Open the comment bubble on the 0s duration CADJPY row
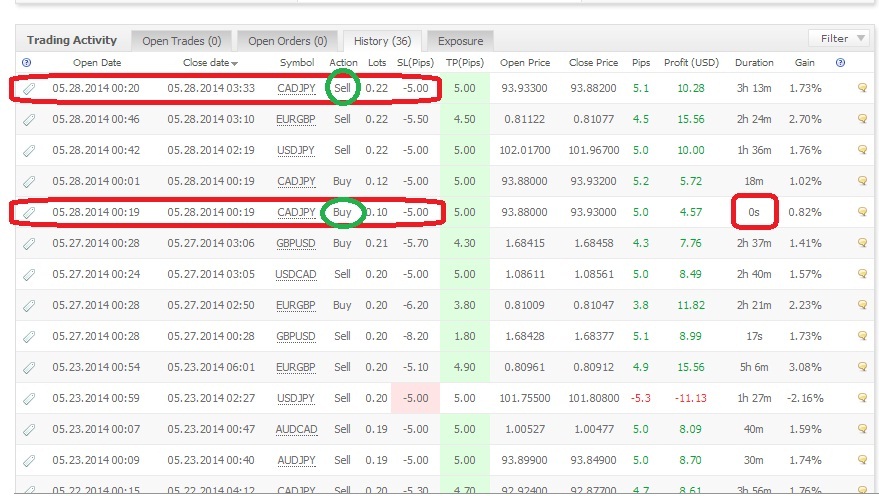The height and width of the screenshot is (496, 879). (862, 212)
